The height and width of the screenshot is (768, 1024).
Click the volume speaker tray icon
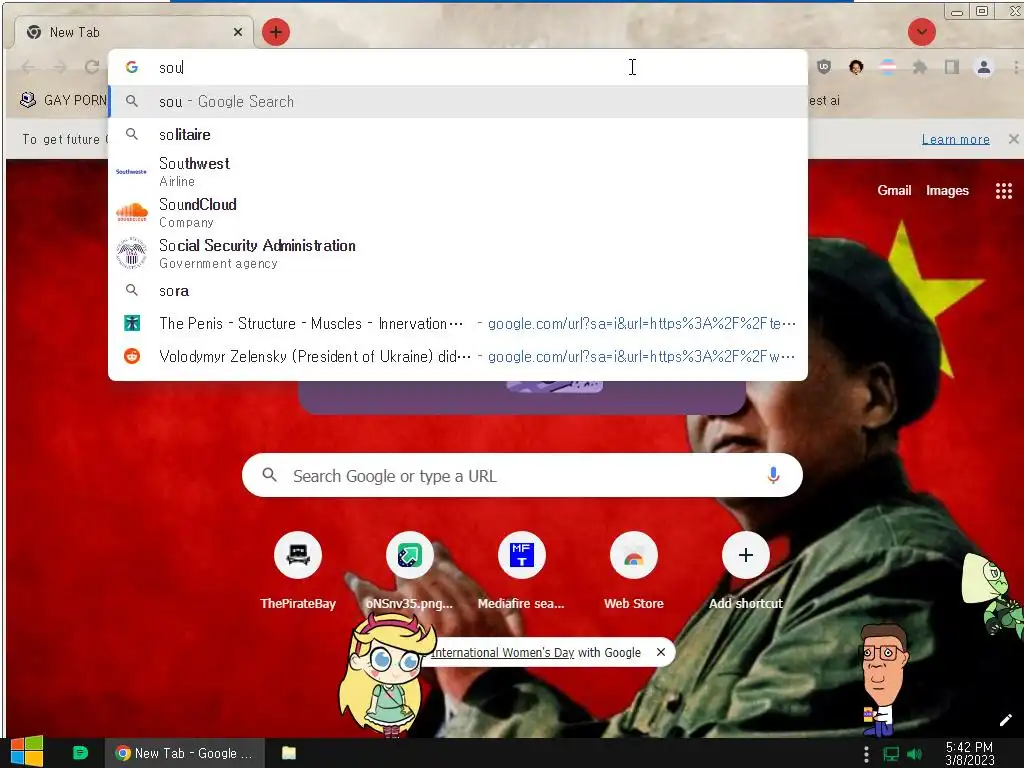915,754
